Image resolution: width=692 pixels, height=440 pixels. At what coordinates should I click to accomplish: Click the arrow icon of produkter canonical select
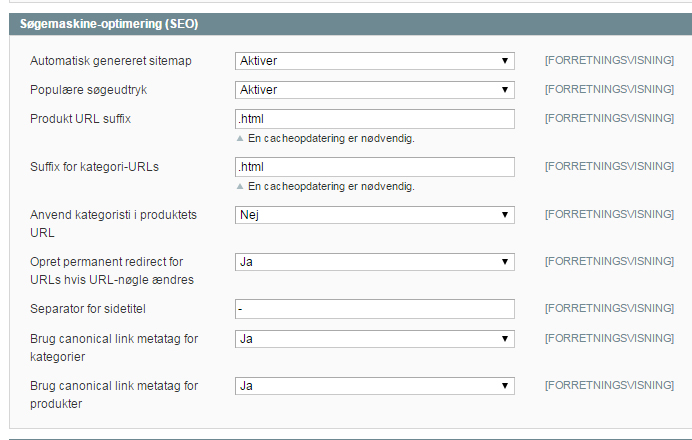[505, 386]
